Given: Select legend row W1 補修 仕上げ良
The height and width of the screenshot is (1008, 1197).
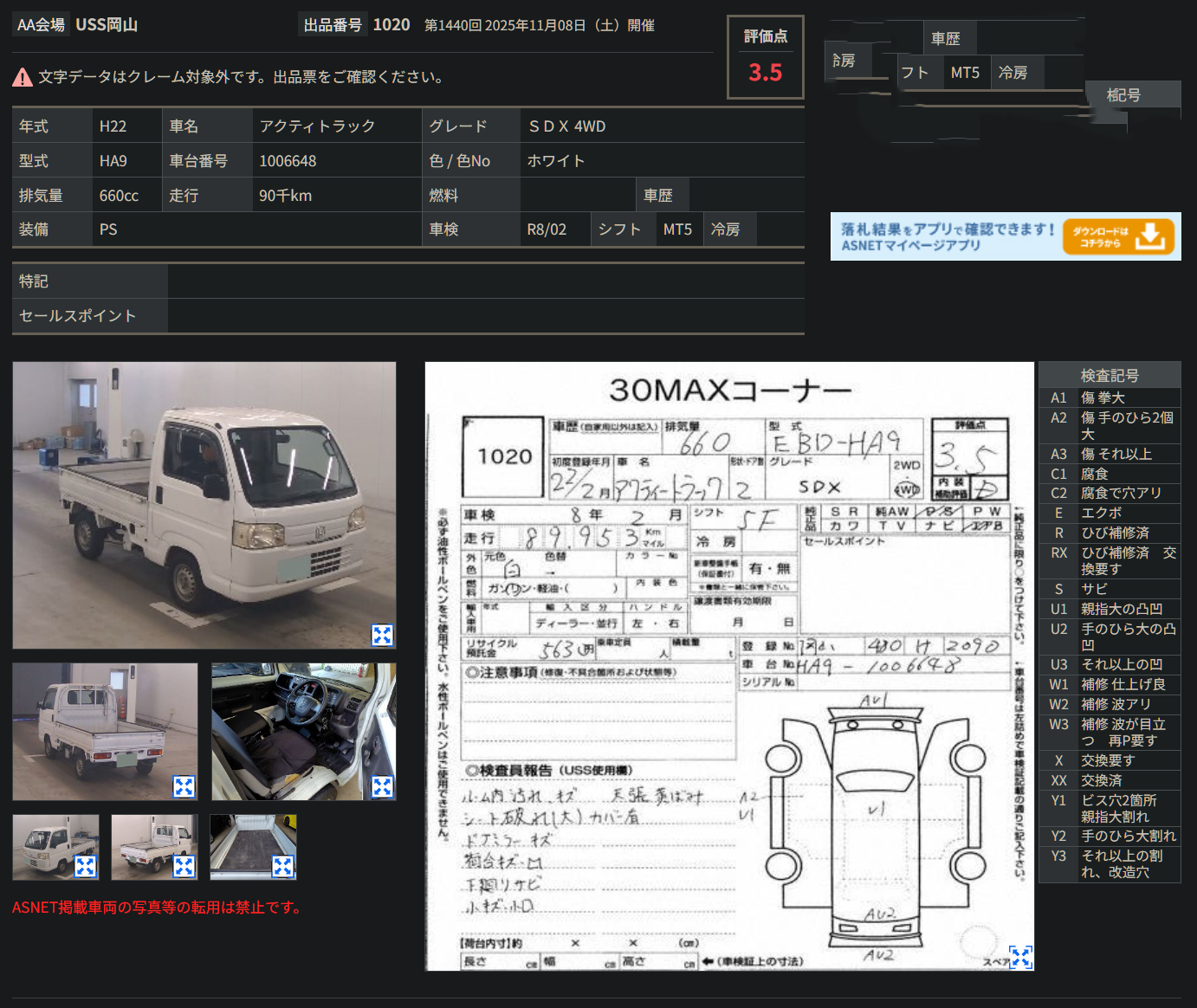Looking at the screenshot, I should [x=1110, y=684].
